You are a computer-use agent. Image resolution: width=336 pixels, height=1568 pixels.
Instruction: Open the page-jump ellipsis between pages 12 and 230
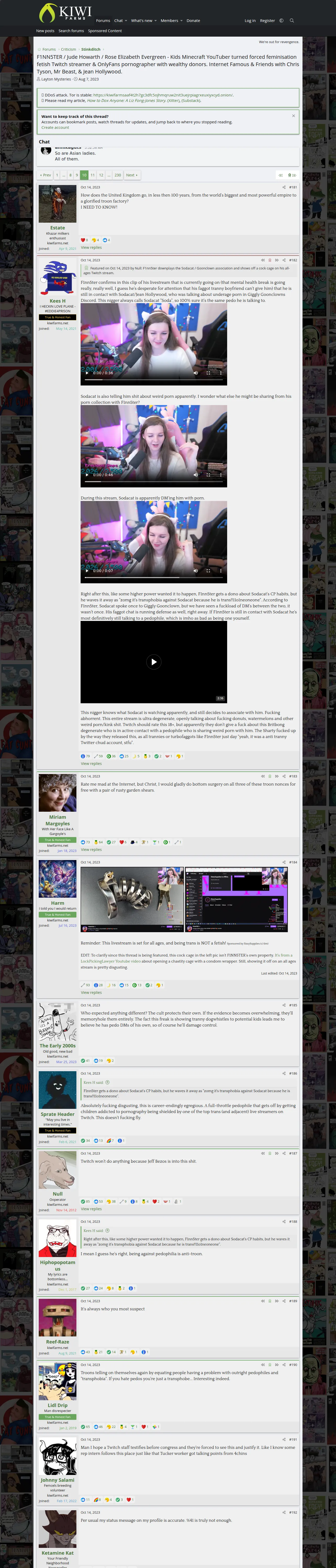(x=109, y=175)
